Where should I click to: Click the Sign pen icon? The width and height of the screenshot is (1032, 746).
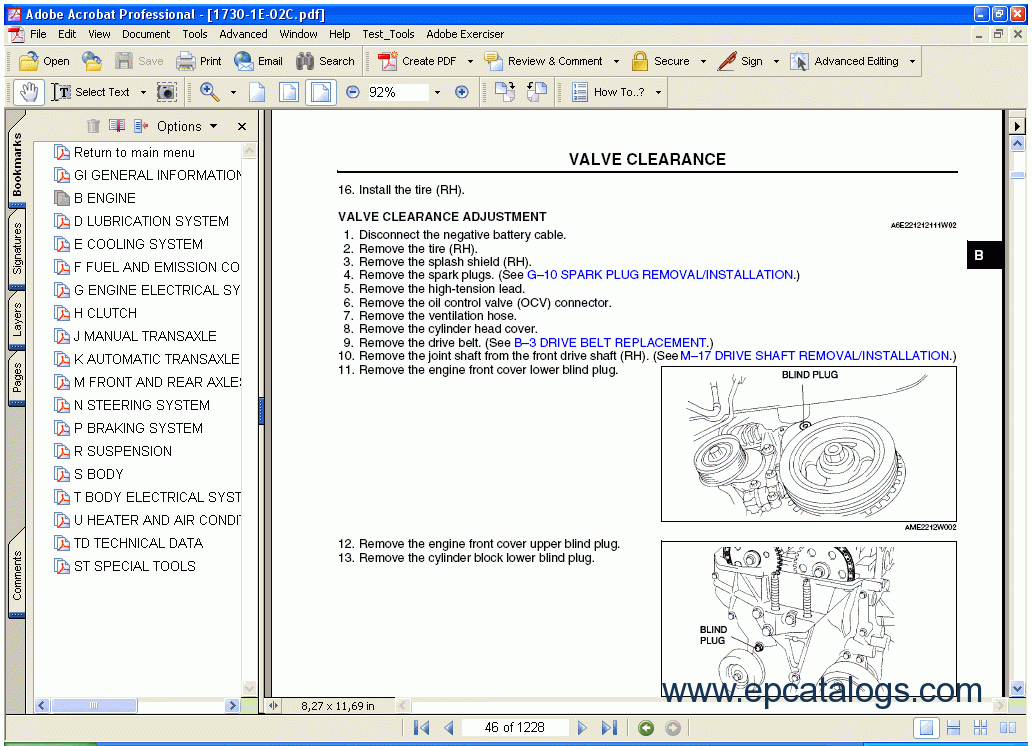pyautogui.click(x=727, y=61)
